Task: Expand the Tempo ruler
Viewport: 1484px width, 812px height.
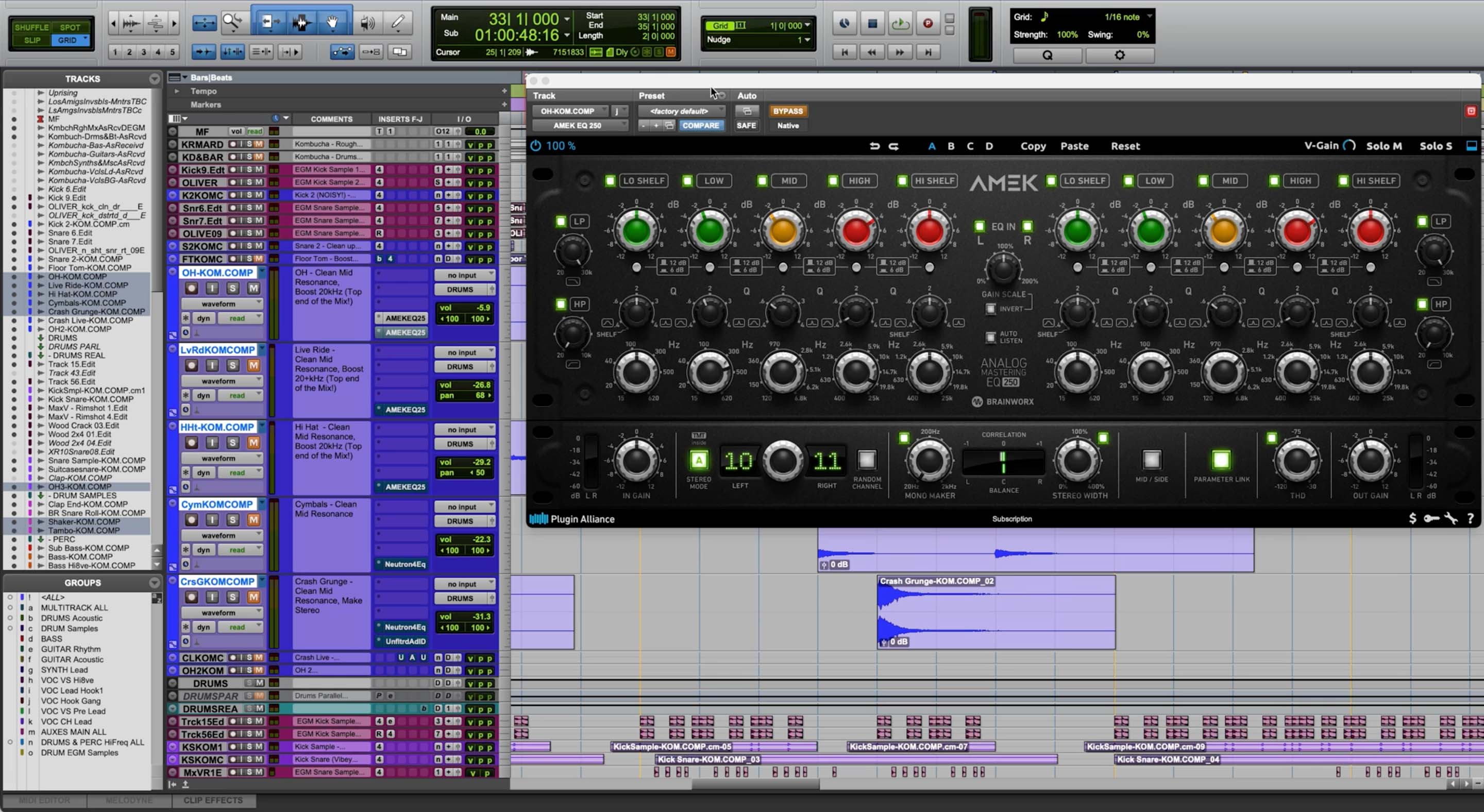Action: pyautogui.click(x=177, y=91)
